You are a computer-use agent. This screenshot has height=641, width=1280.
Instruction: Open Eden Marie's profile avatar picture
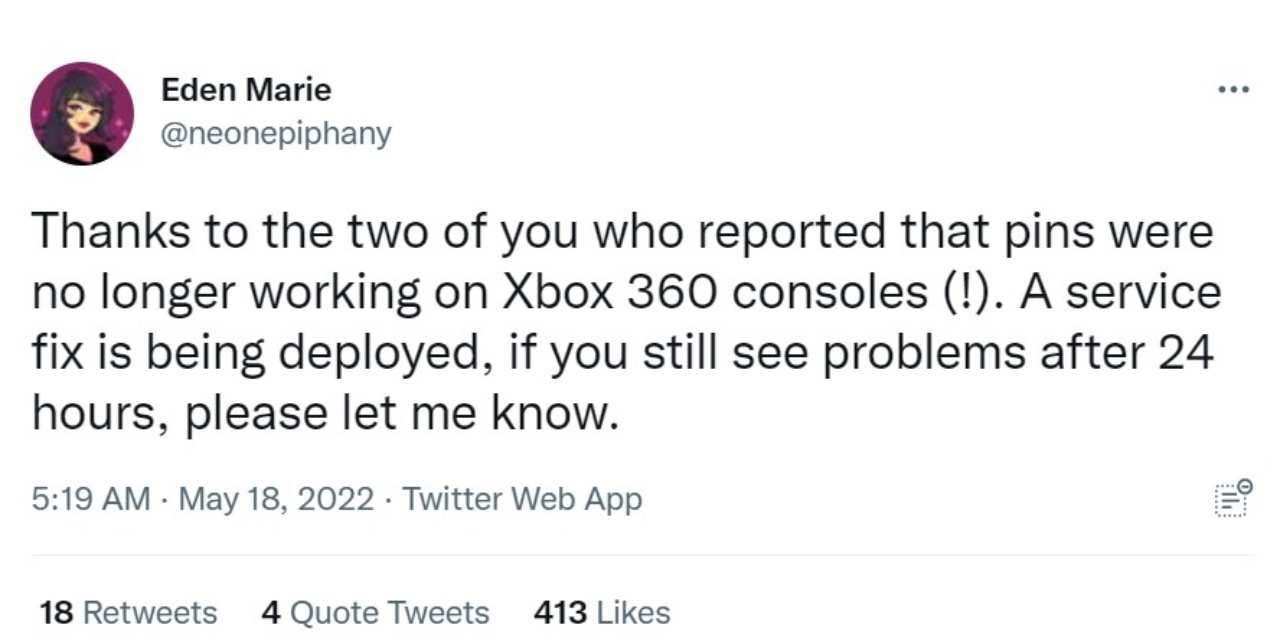tap(82, 113)
